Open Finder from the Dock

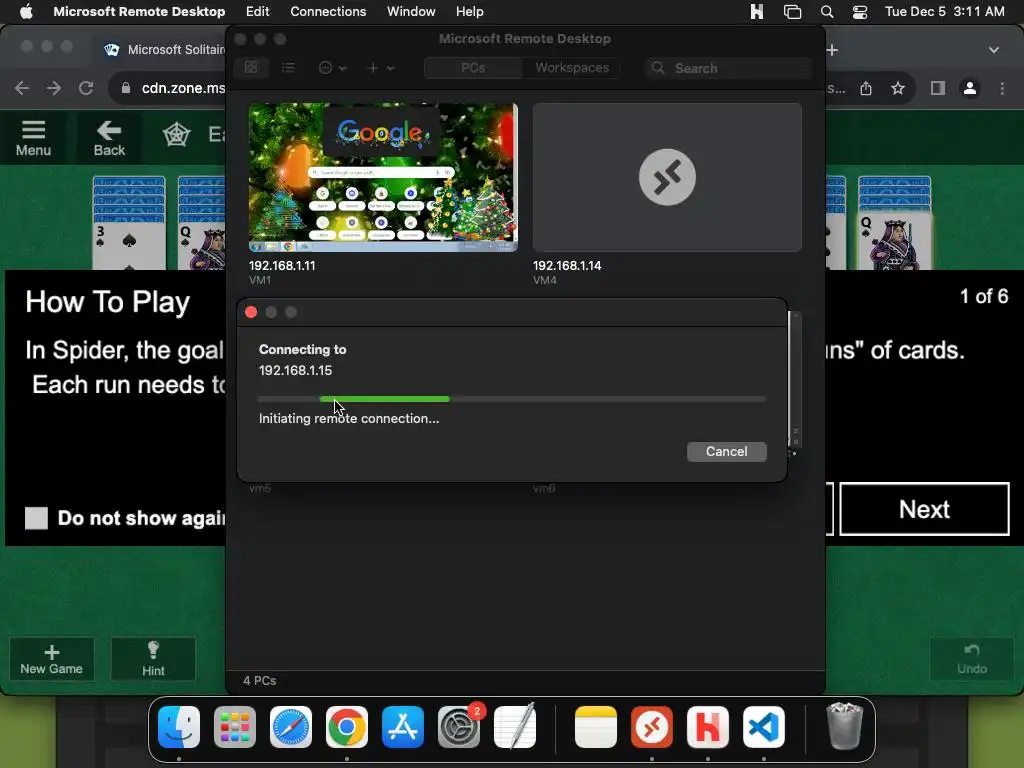[x=179, y=727]
